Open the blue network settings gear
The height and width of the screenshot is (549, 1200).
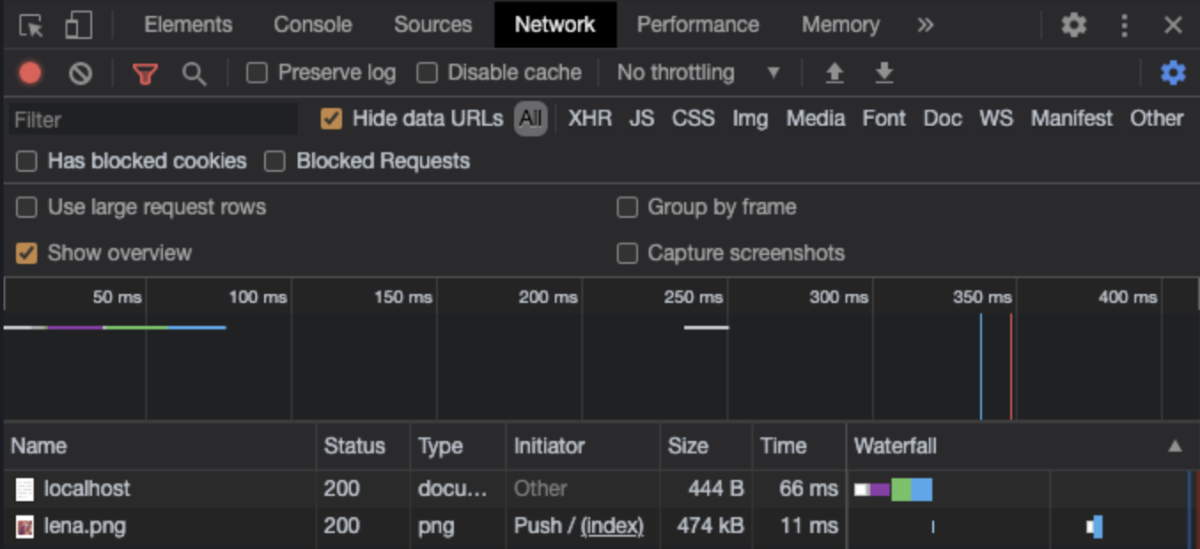[1172, 73]
